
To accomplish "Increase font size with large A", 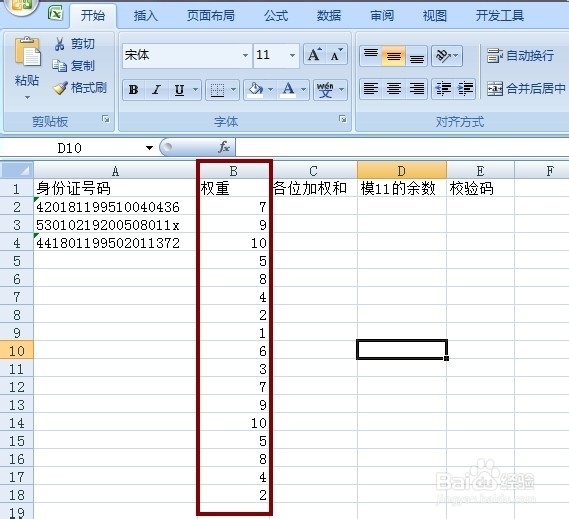I will (x=315, y=55).
